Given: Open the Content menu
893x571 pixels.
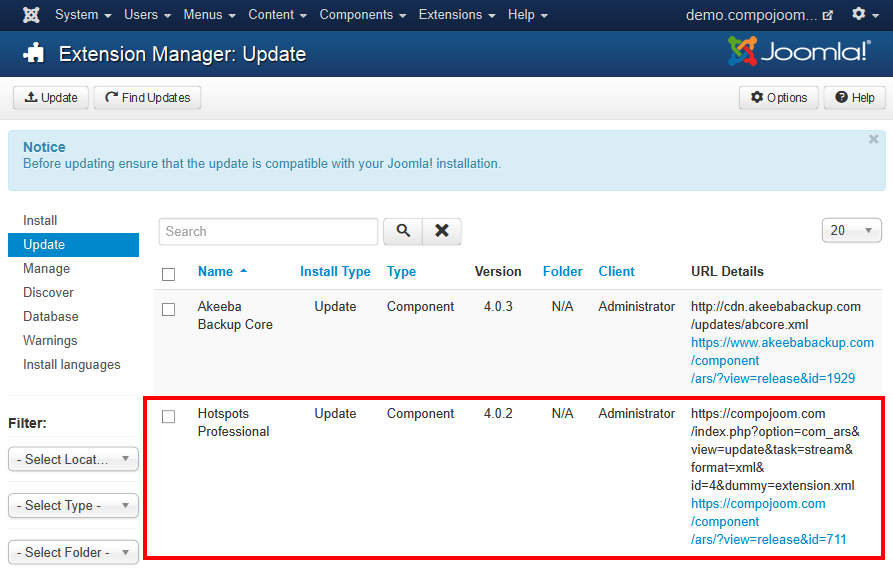Looking at the screenshot, I should coord(277,15).
